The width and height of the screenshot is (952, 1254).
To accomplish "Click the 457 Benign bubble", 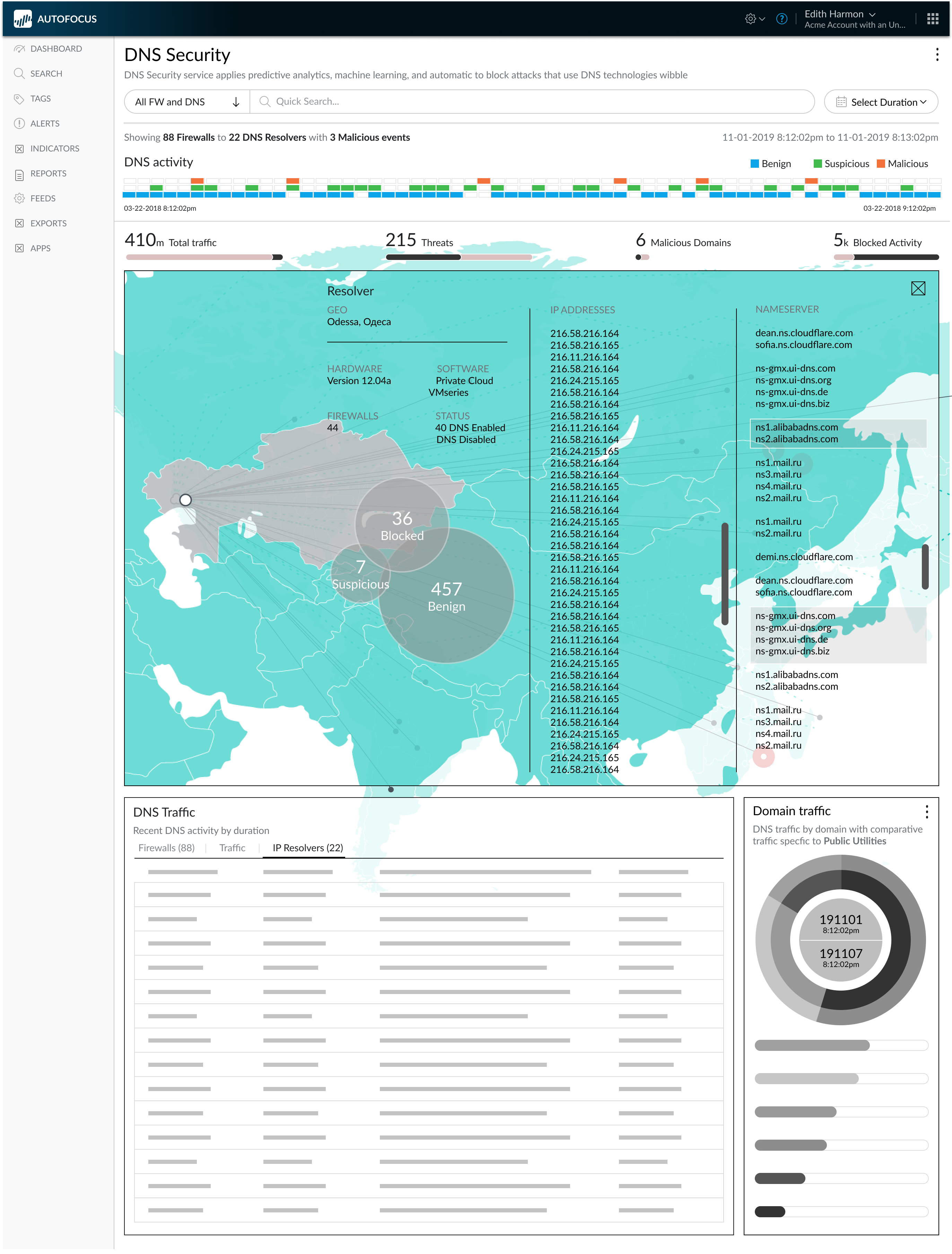I will (446, 596).
